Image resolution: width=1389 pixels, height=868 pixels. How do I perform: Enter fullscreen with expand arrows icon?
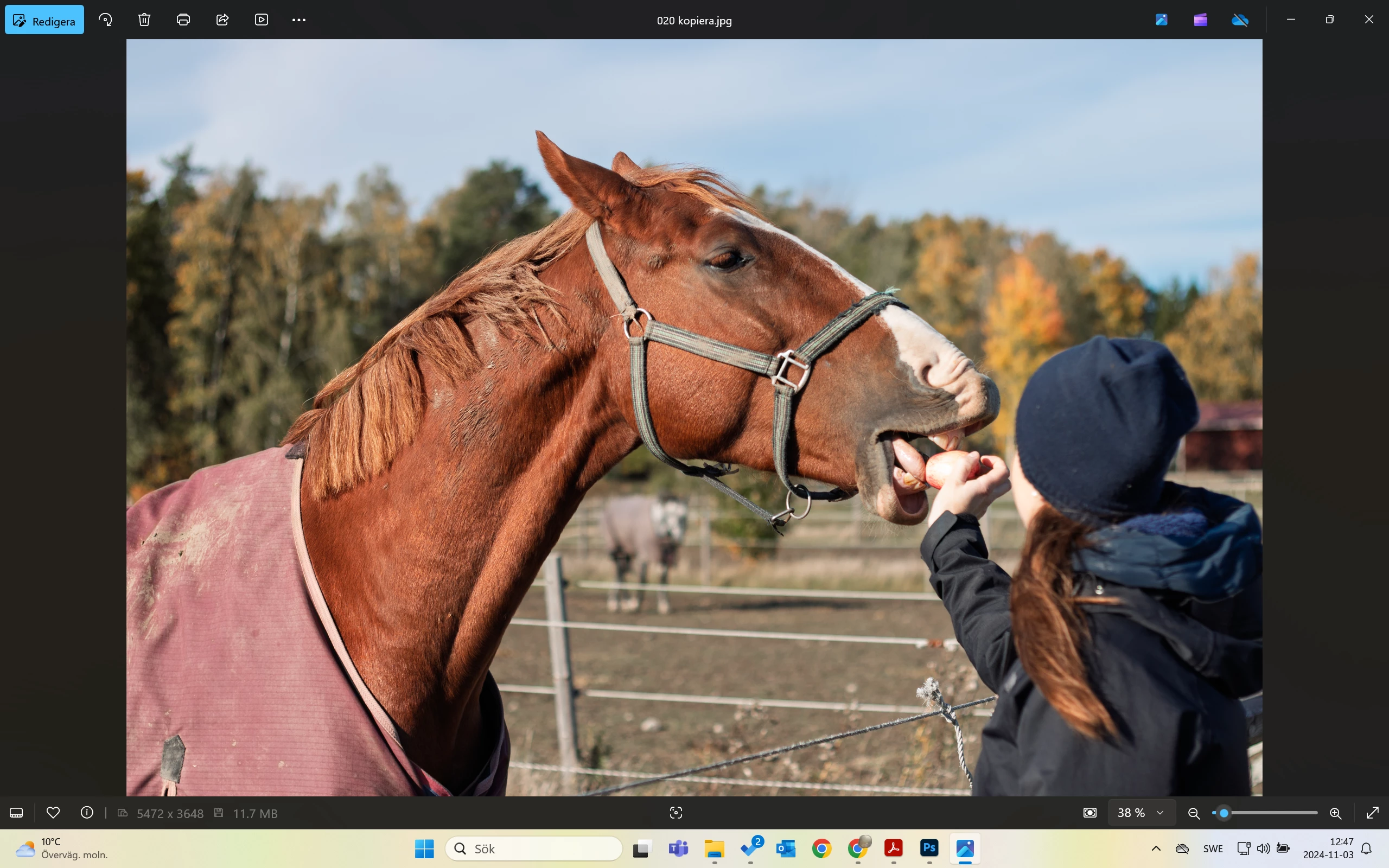1372,813
